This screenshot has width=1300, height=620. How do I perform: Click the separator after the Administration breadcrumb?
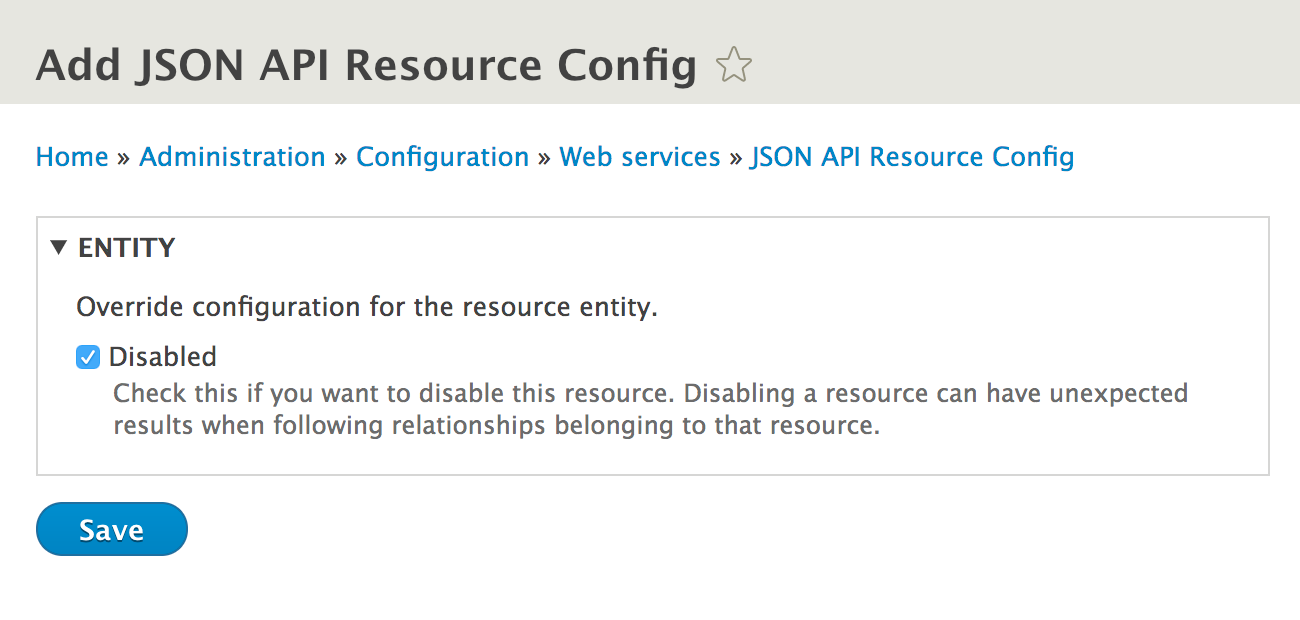coord(341,158)
